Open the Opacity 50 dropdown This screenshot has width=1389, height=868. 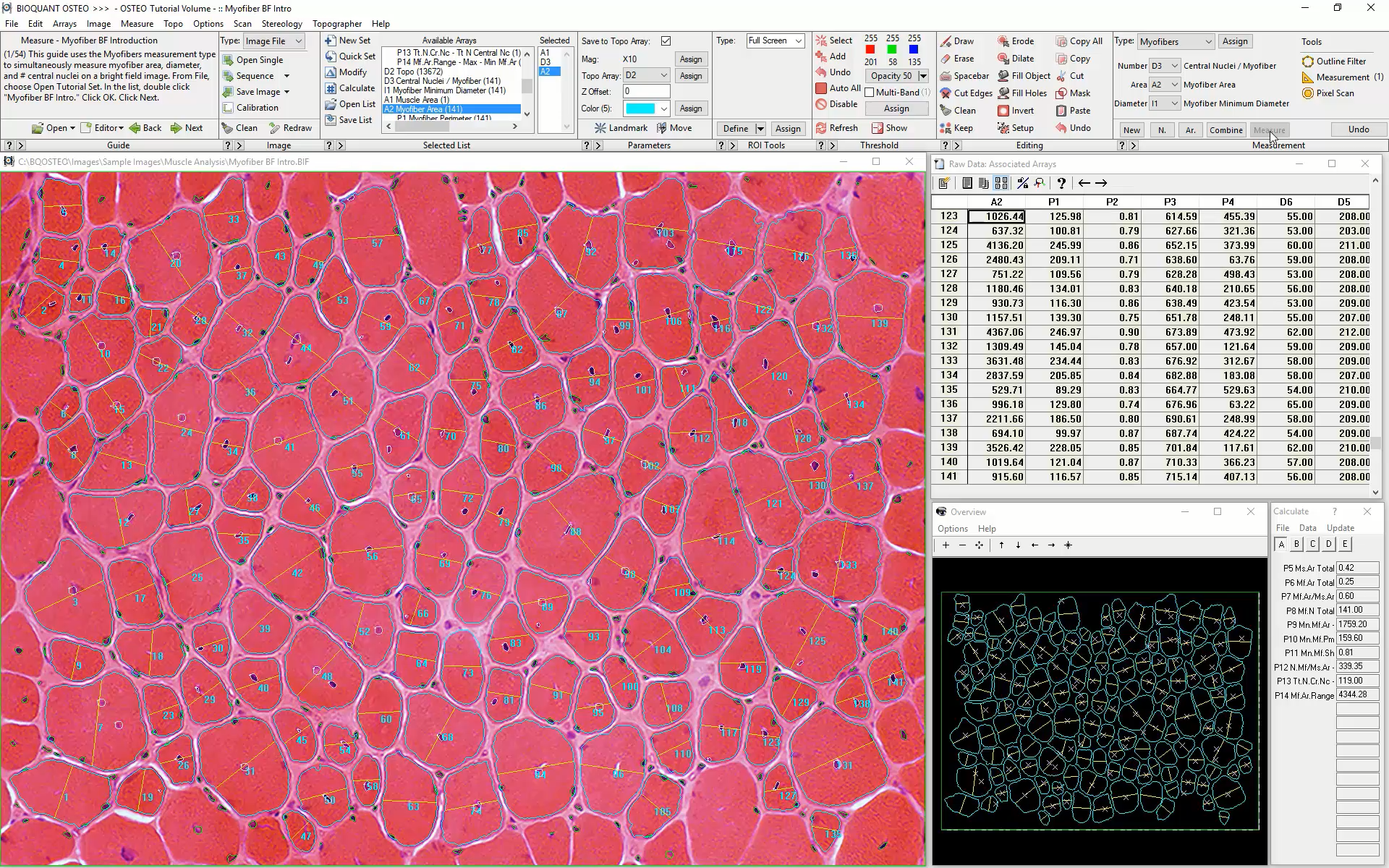pyautogui.click(x=923, y=76)
